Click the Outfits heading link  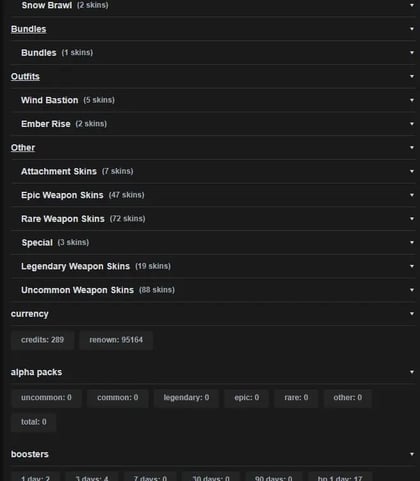[x=25, y=77]
